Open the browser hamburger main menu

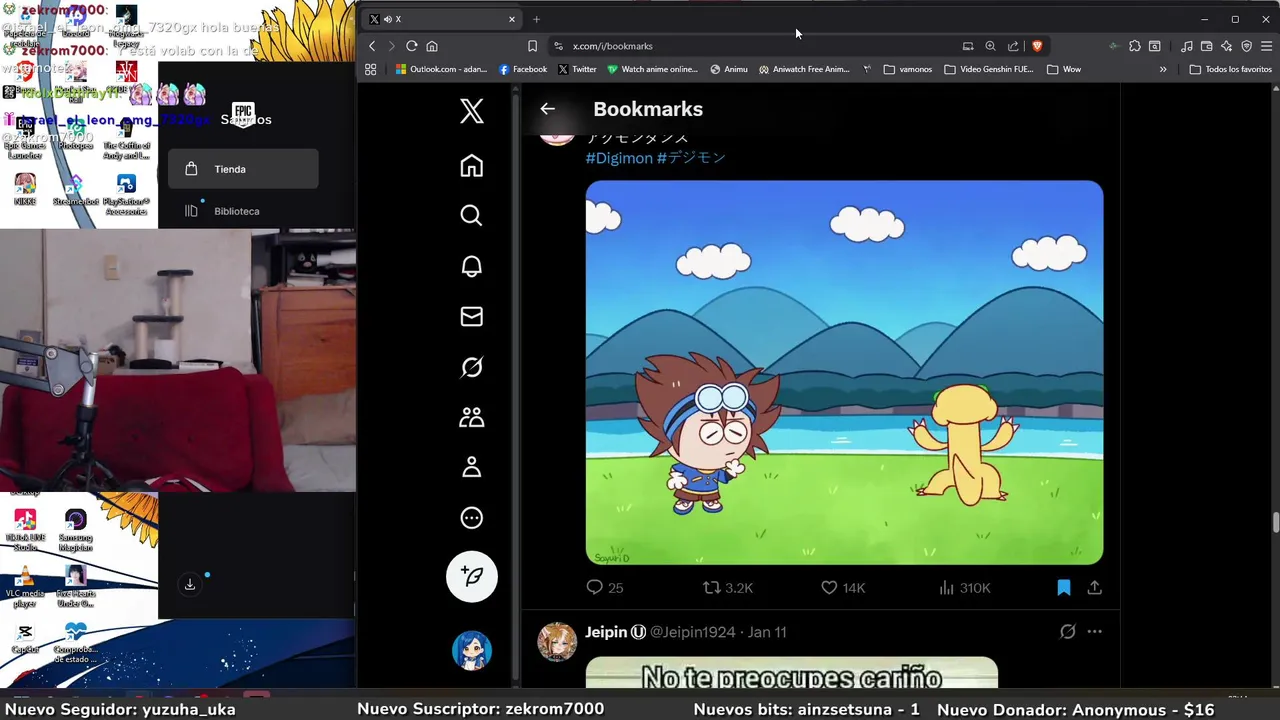click(x=1267, y=46)
